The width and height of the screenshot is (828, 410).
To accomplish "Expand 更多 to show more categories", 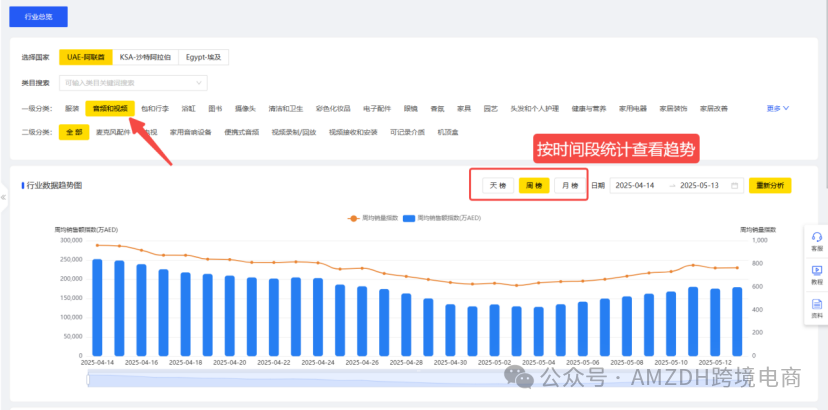I will click(778, 108).
